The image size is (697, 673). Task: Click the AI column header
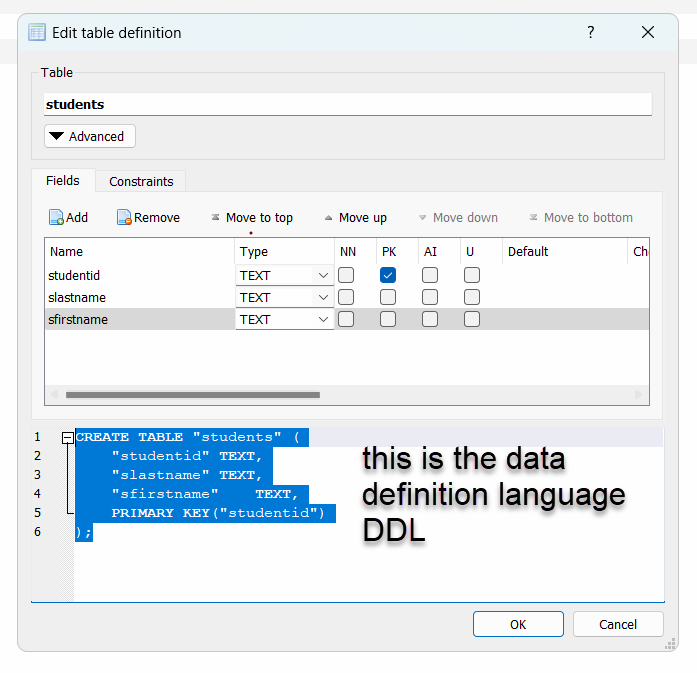pyautogui.click(x=439, y=252)
